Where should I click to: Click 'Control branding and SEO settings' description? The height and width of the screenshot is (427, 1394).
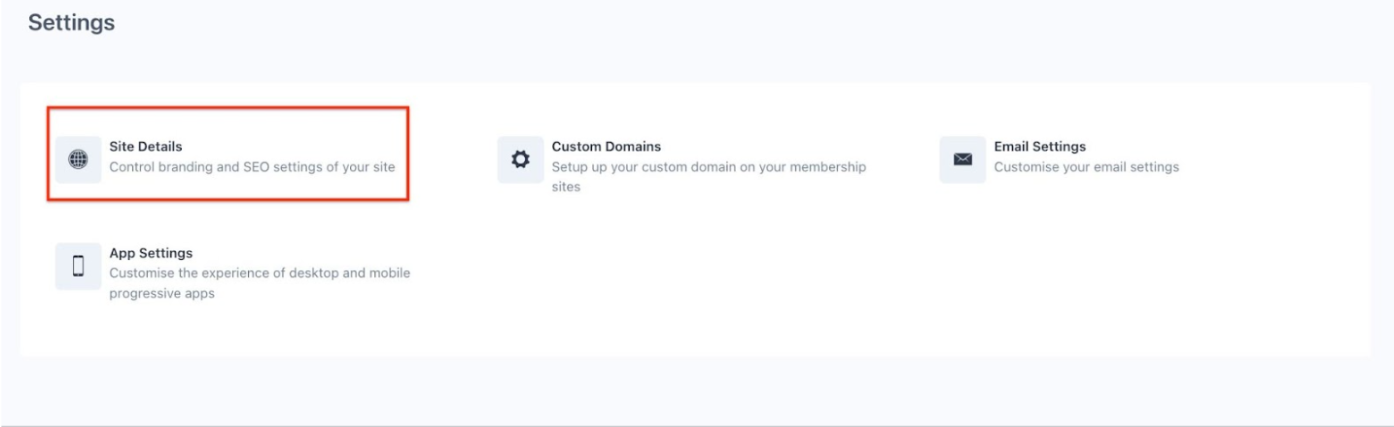click(x=251, y=167)
